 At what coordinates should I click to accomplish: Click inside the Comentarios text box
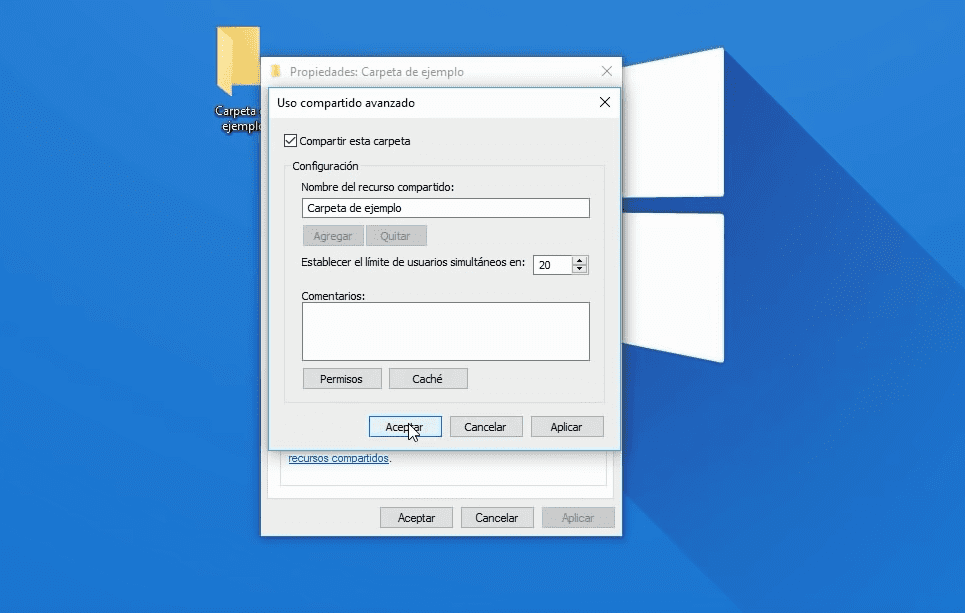[445, 331]
